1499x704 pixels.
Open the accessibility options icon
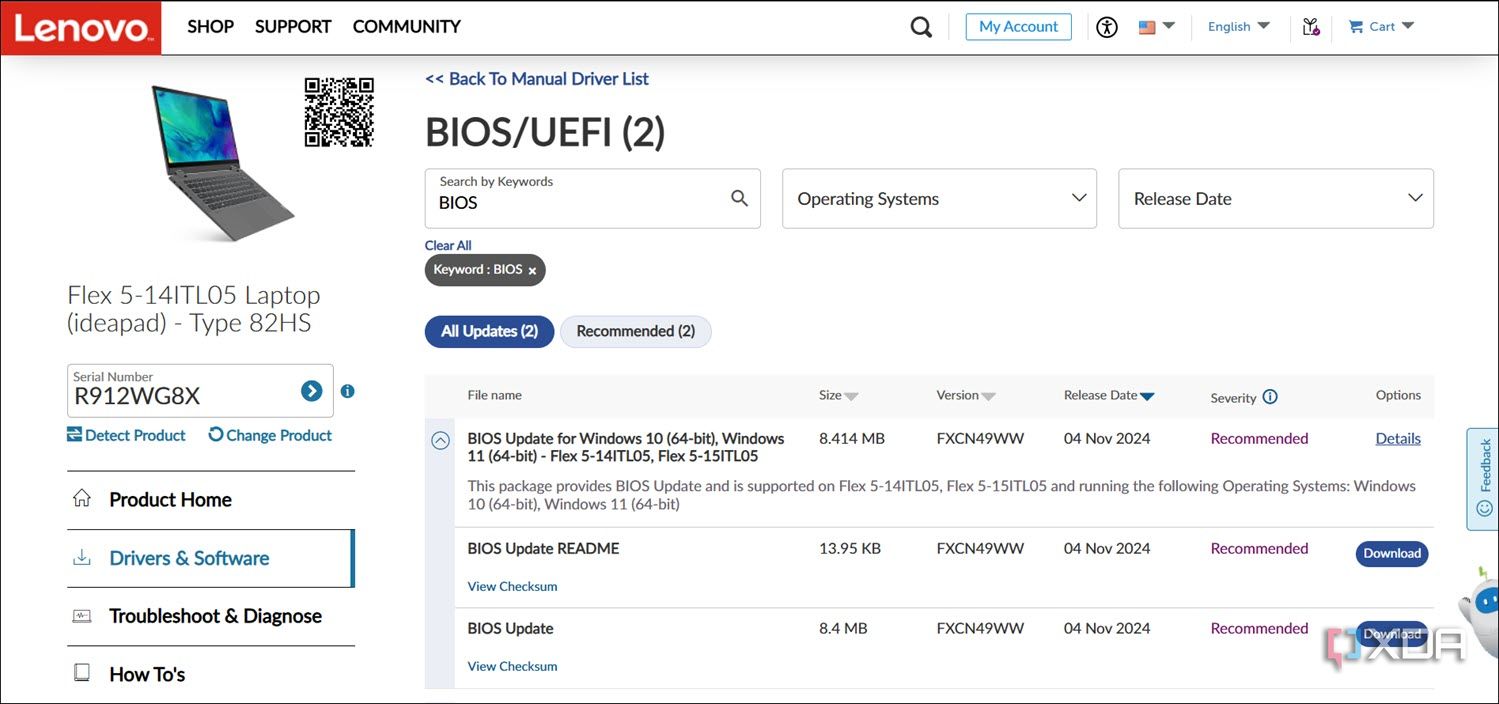pyautogui.click(x=1106, y=27)
